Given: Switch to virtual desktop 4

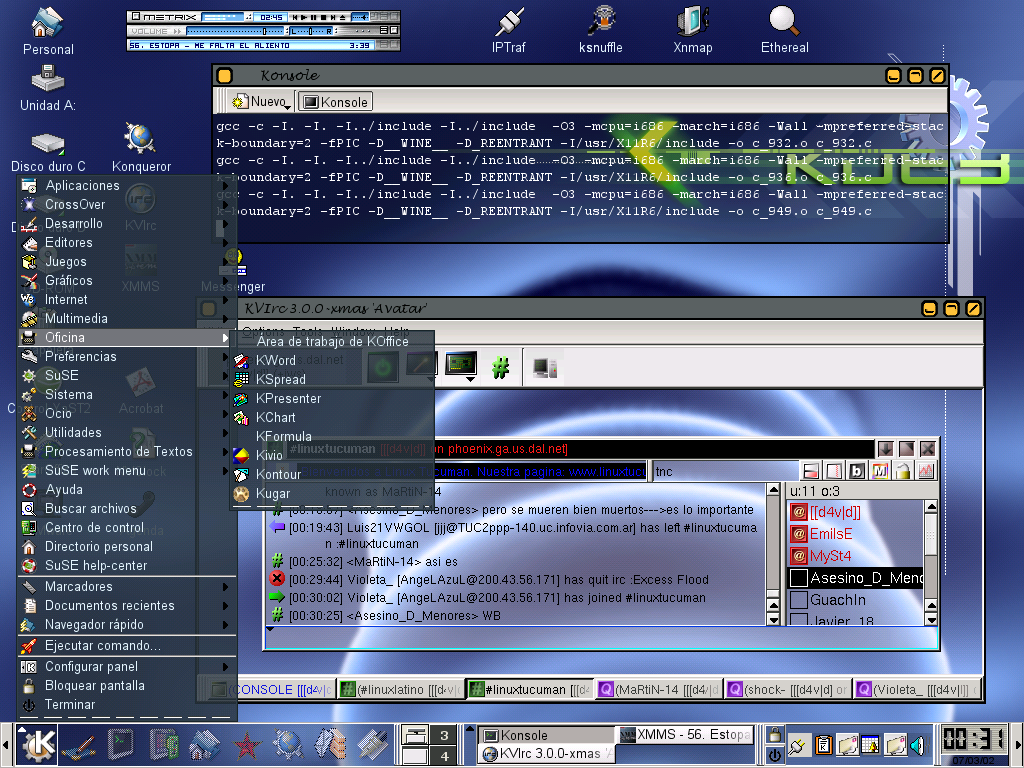Looking at the screenshot, I should (x=444, y=756).
